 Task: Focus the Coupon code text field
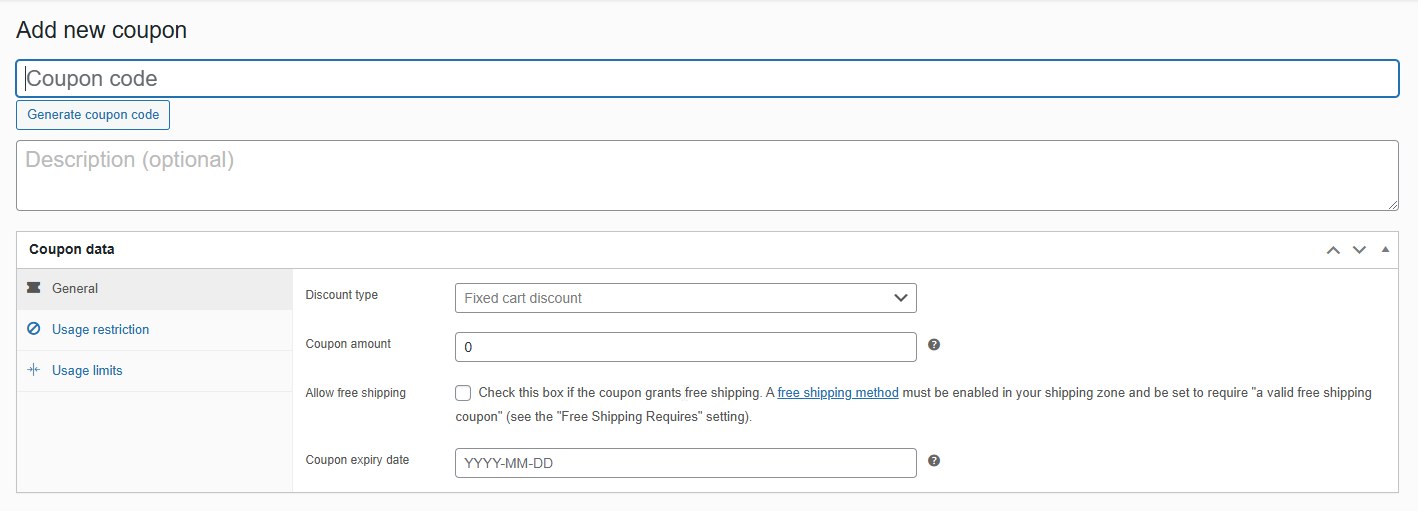pyautogui.click(x=706, y=78)
